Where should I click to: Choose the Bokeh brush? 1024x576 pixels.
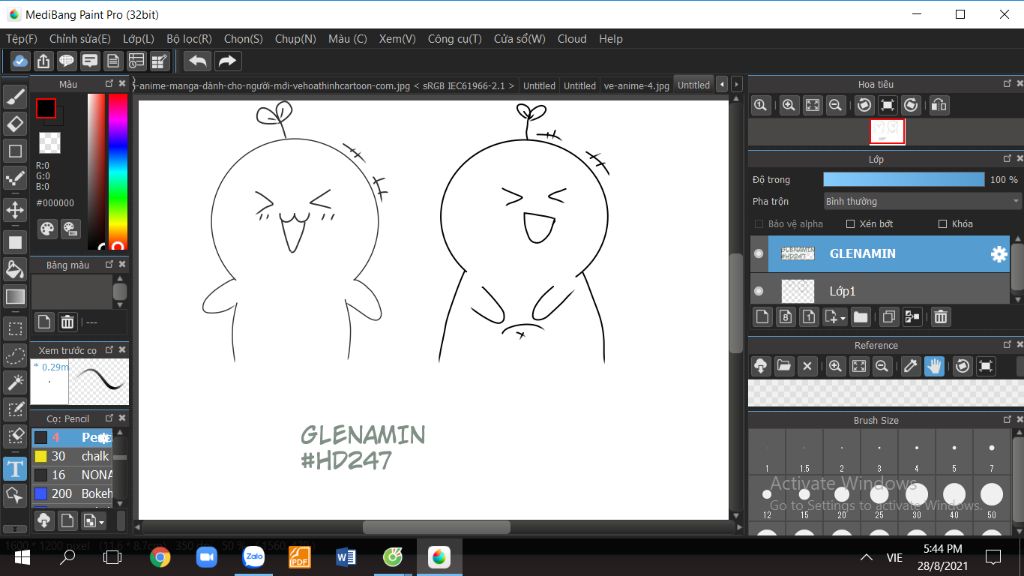tap(72, 494)
